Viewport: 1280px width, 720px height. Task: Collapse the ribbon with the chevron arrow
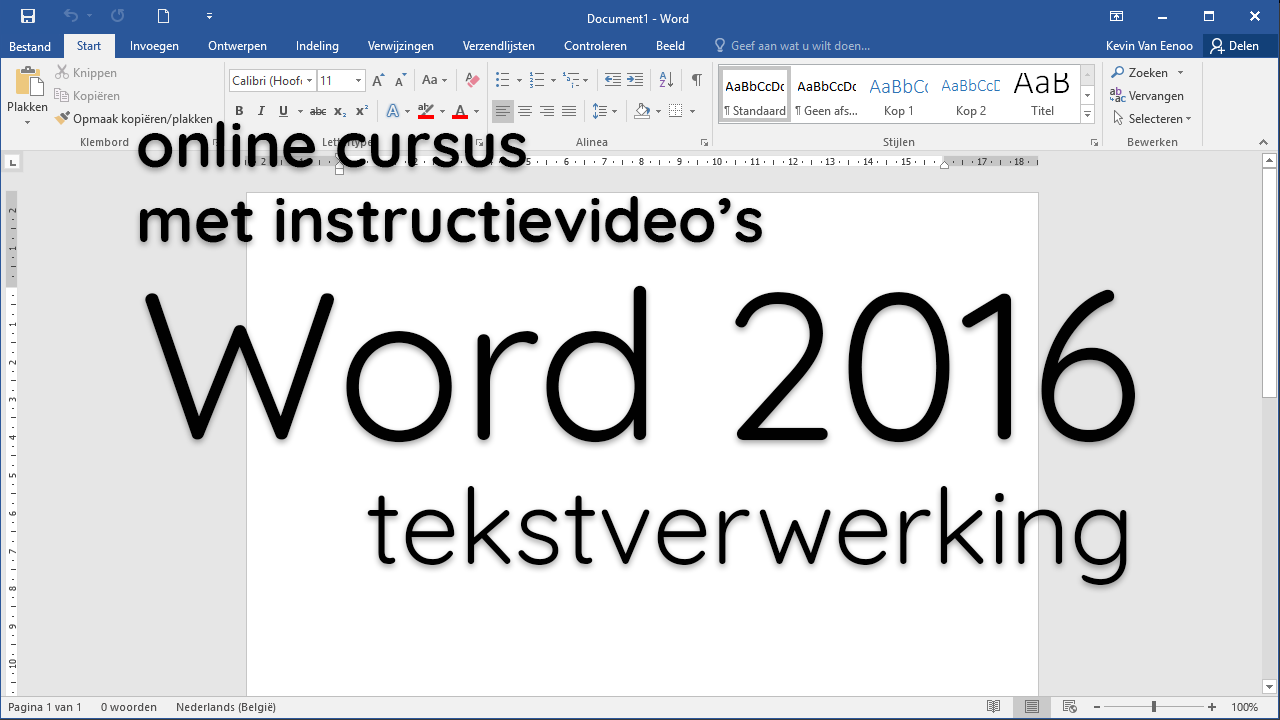tap(1265, 142)
